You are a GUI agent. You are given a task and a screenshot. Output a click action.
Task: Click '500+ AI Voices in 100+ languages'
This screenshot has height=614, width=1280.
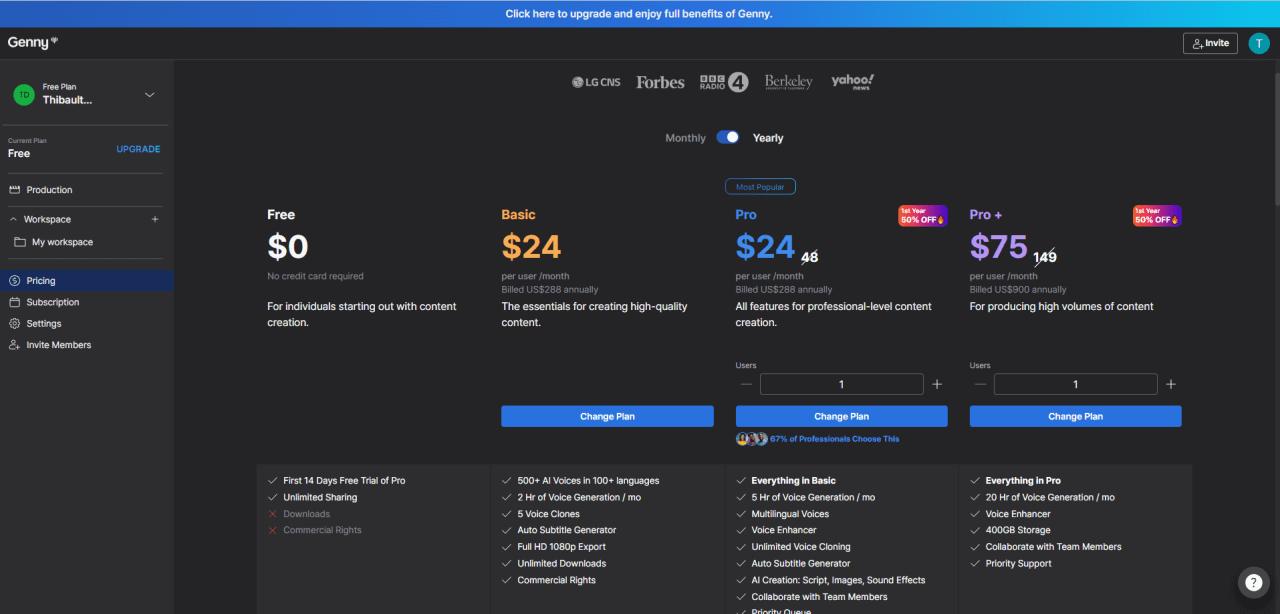pyautogui.click(x=588, y=481)
